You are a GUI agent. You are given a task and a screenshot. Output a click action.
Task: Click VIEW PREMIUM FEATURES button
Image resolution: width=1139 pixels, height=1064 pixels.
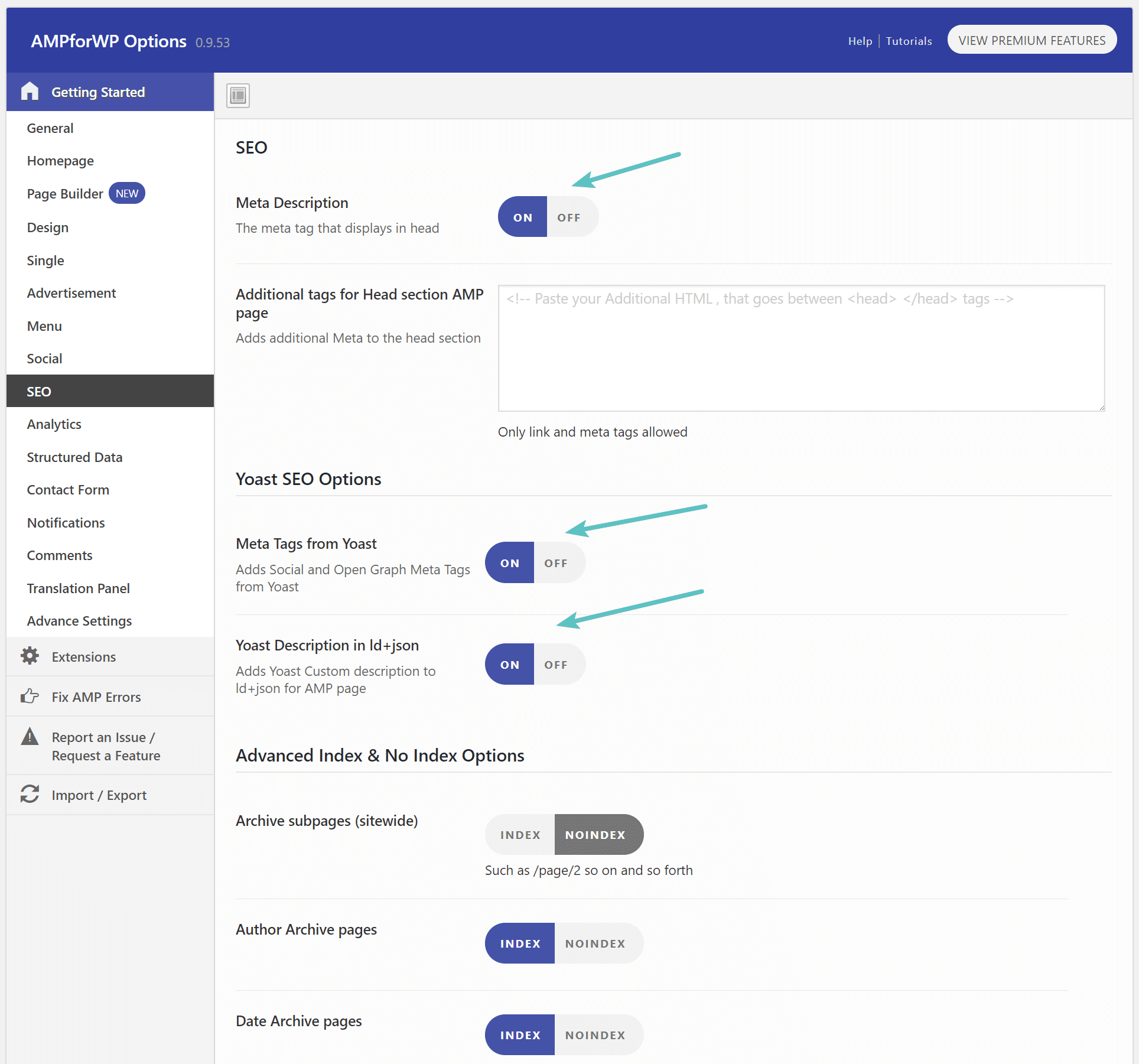1032,40
